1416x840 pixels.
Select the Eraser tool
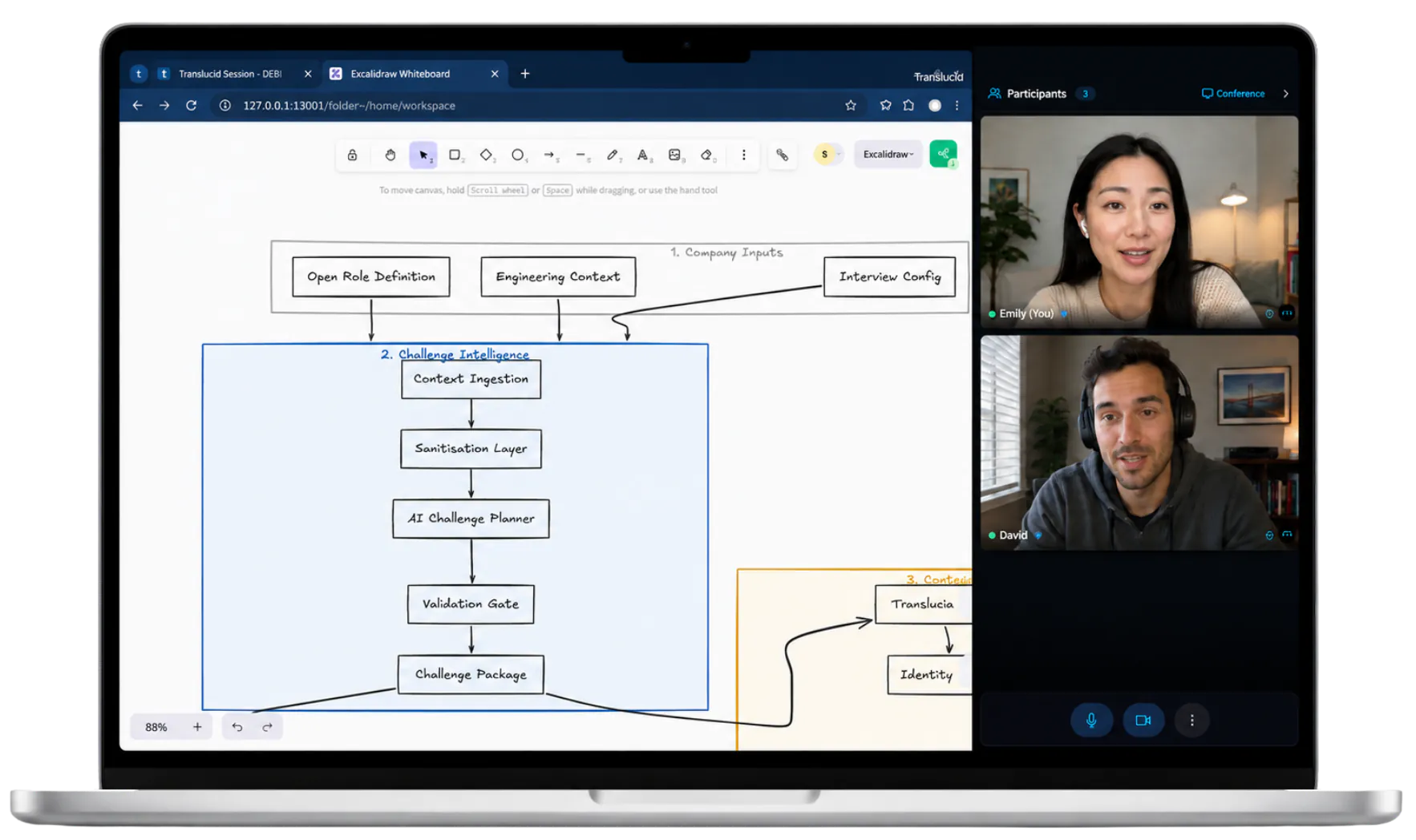click(x=706, y=155)
